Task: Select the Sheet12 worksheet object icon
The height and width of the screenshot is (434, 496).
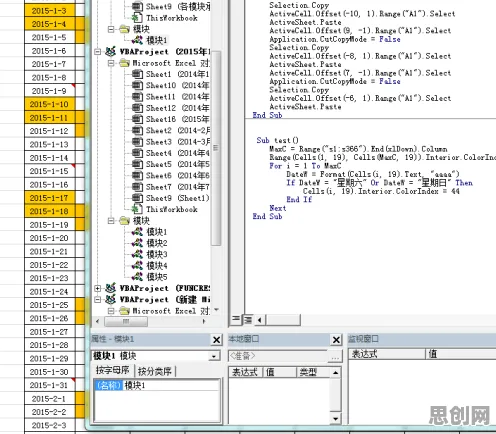Action: click(x=137, y=108)
